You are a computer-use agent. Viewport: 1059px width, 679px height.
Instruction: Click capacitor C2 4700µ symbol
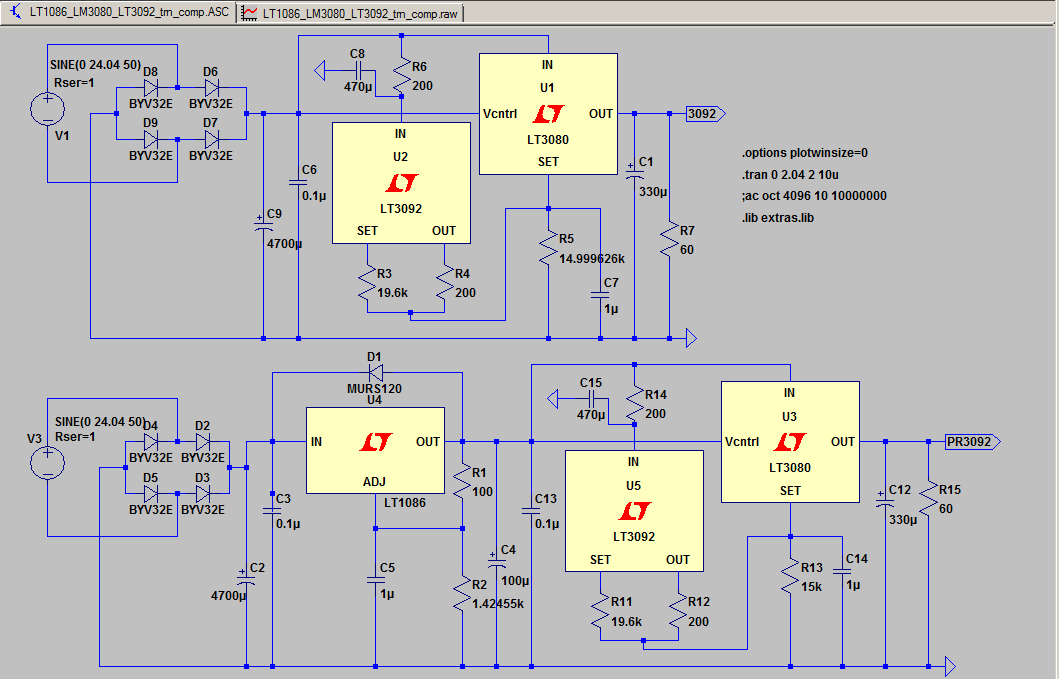click(x=247, y=580)
